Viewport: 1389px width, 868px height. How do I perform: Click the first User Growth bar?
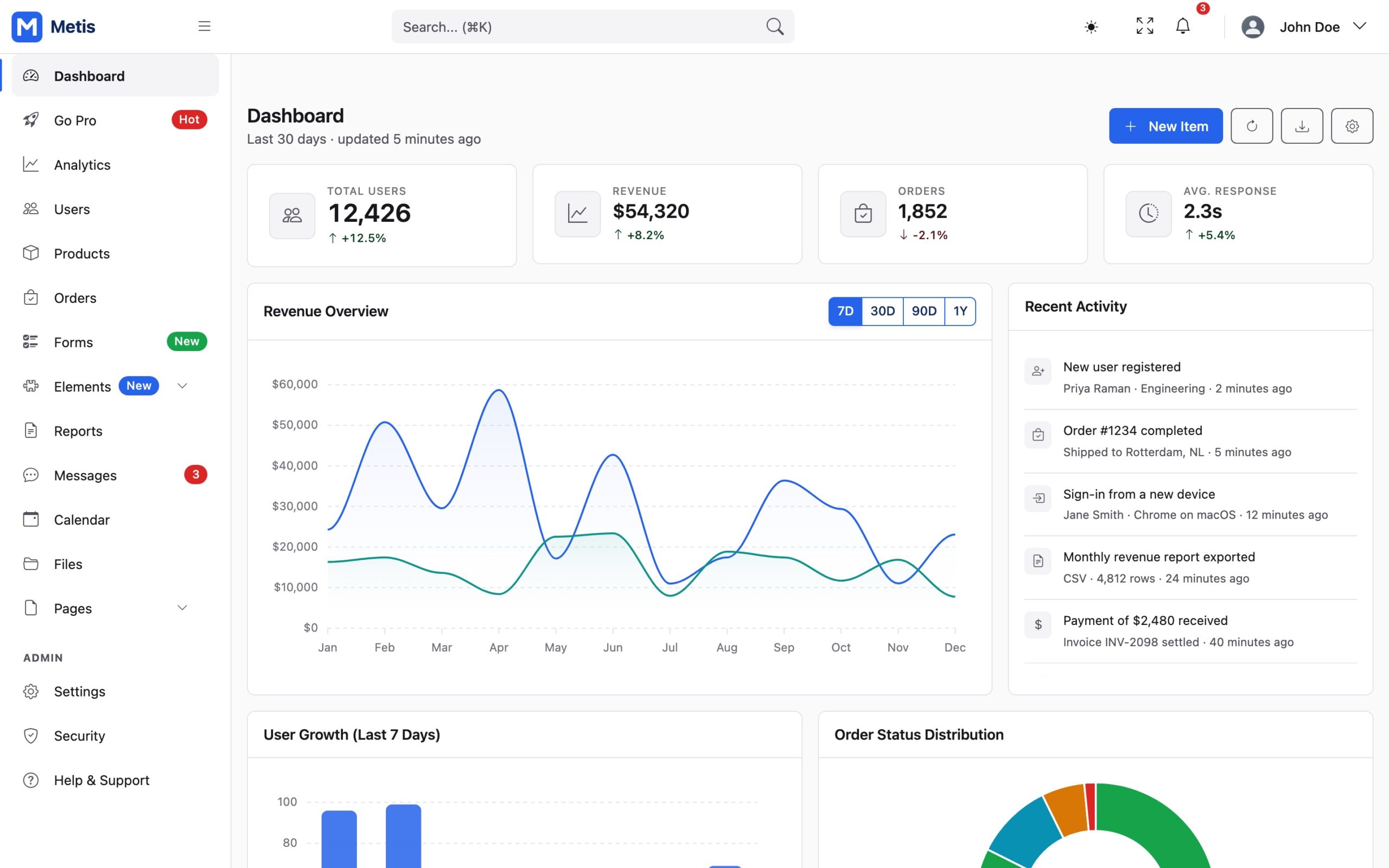[x=339, y=839]
